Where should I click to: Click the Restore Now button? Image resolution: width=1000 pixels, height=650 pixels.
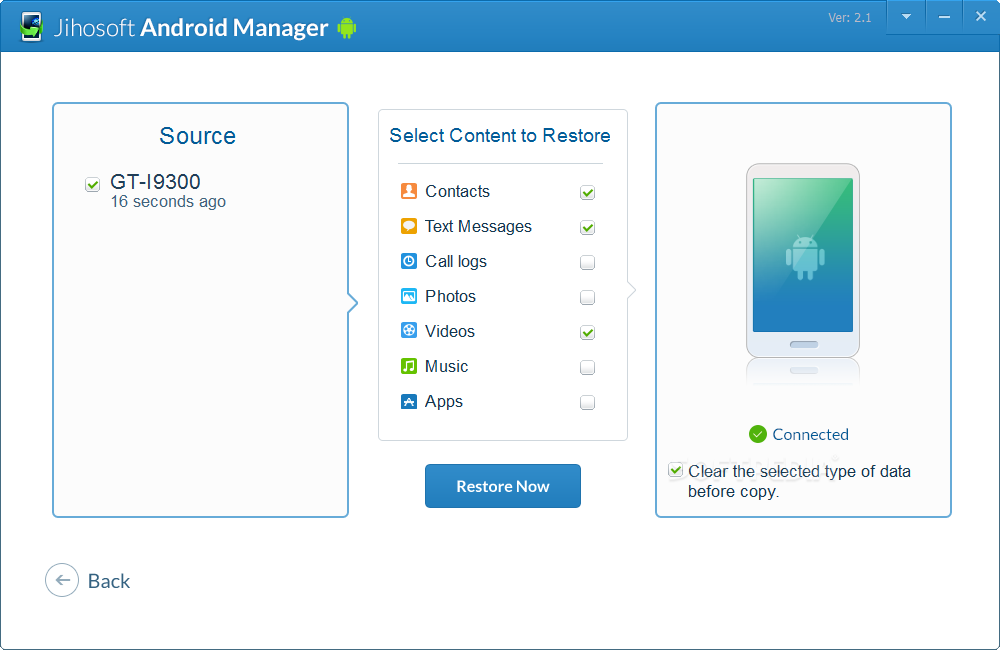coord(503,486)
